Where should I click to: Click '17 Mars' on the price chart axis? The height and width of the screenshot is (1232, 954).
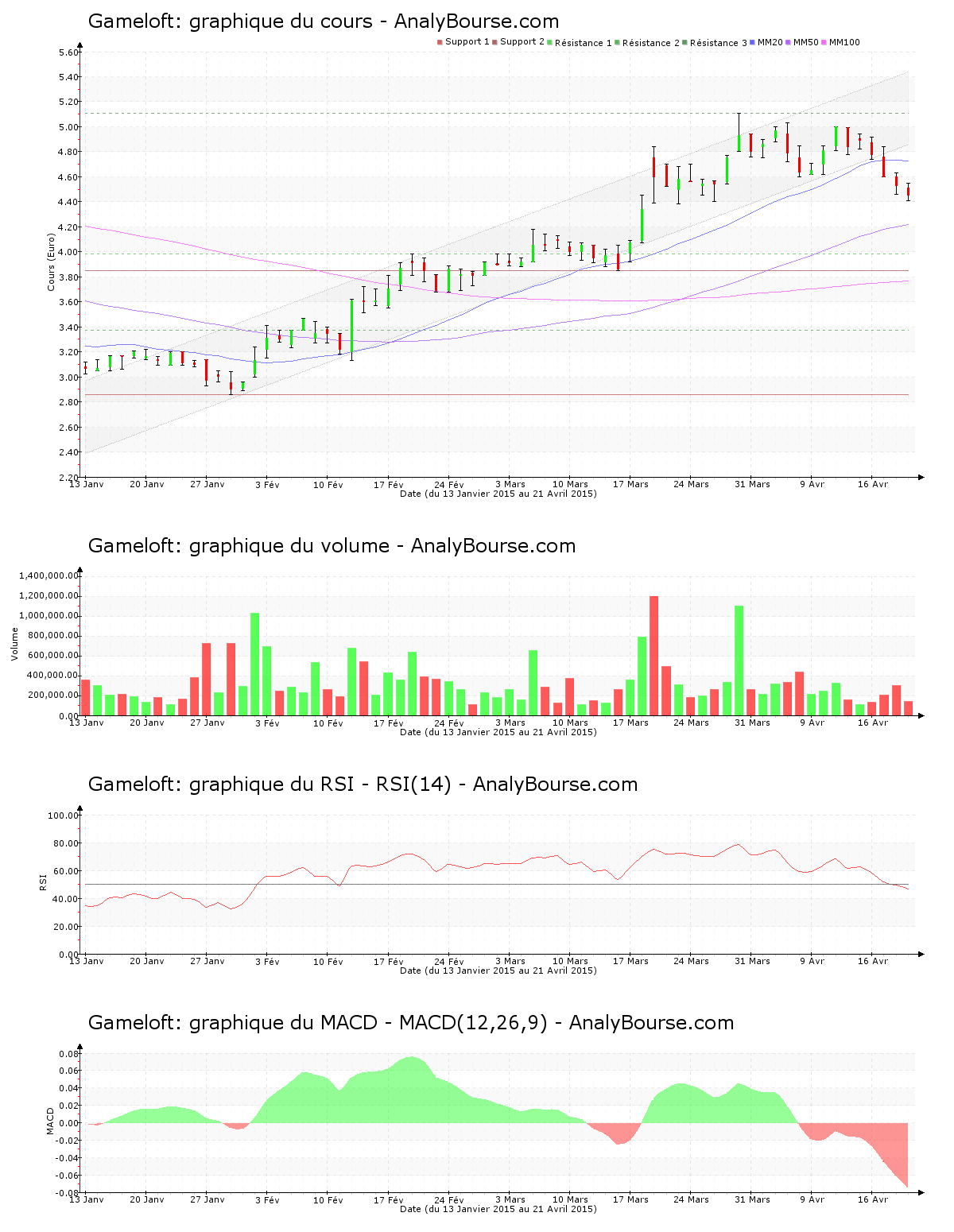tap(630, 484)
